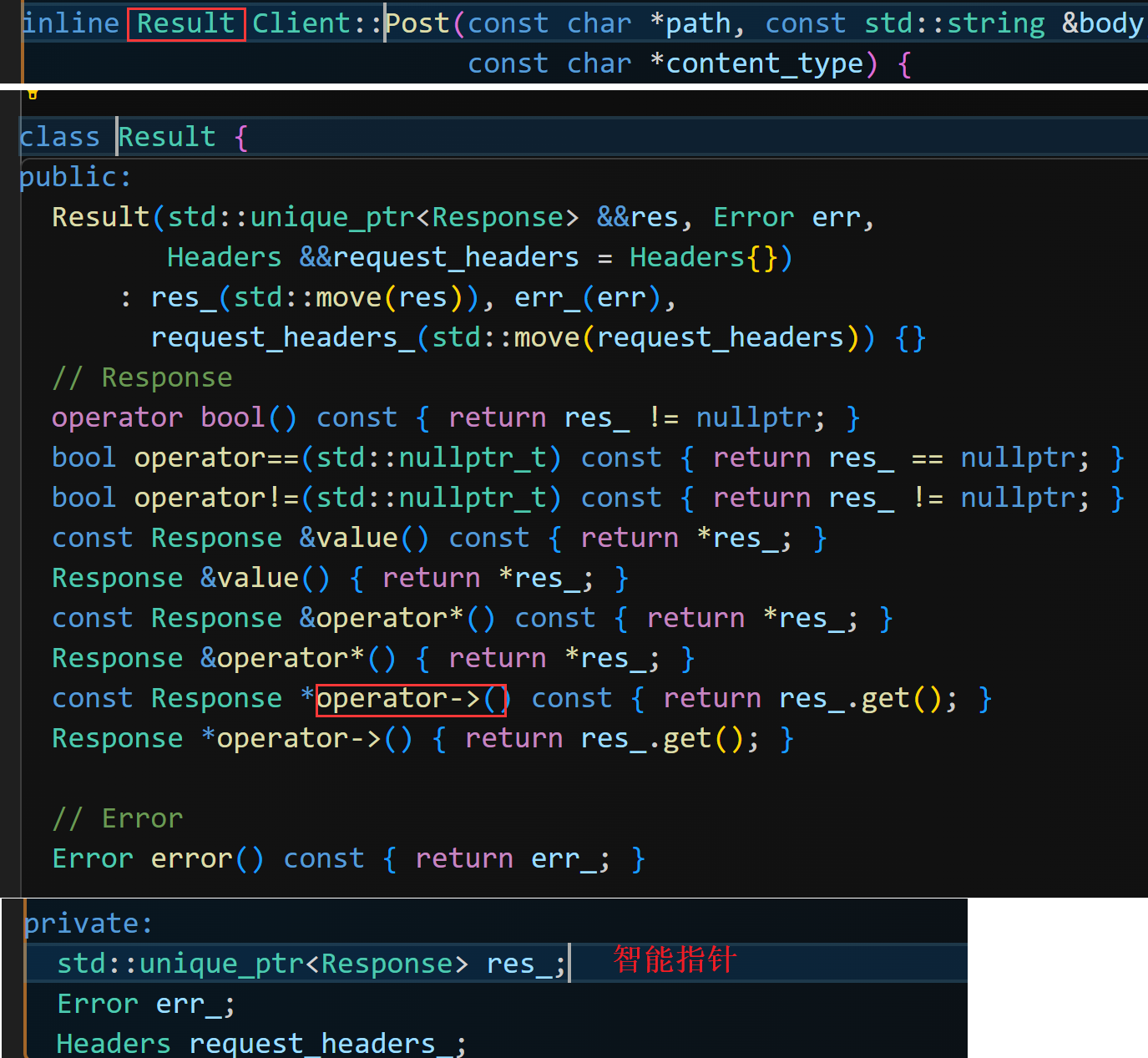Click the 'err_;' member declaration
The width and height of the screenshot is (1148, 1058).
195,1004
